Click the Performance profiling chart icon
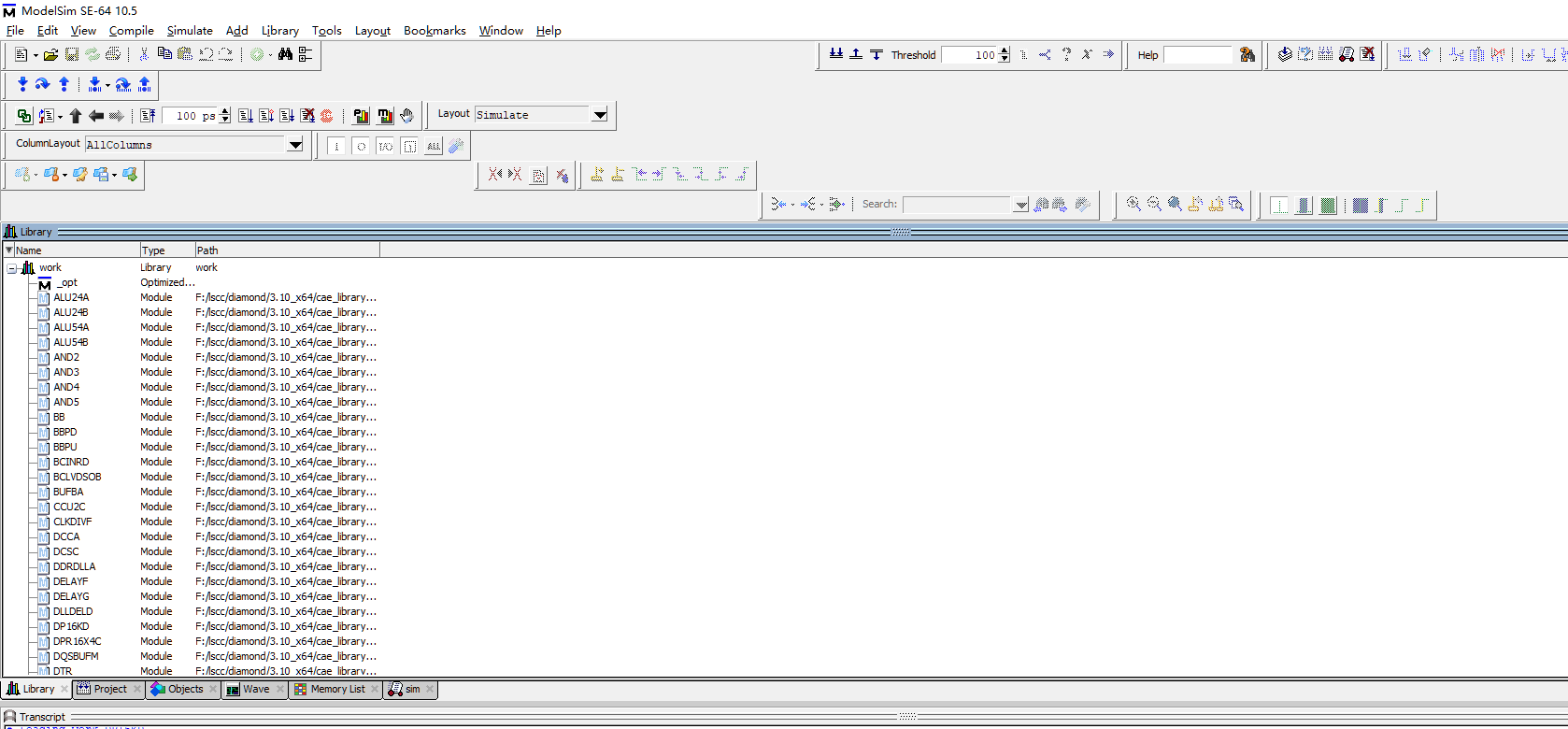The height and width of the screenshot is (729, 1568). (x=361, y=116)
